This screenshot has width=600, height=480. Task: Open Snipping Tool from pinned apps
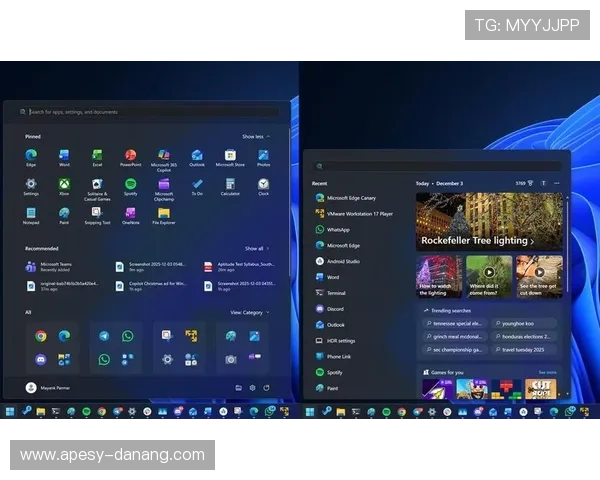(97, 214)
